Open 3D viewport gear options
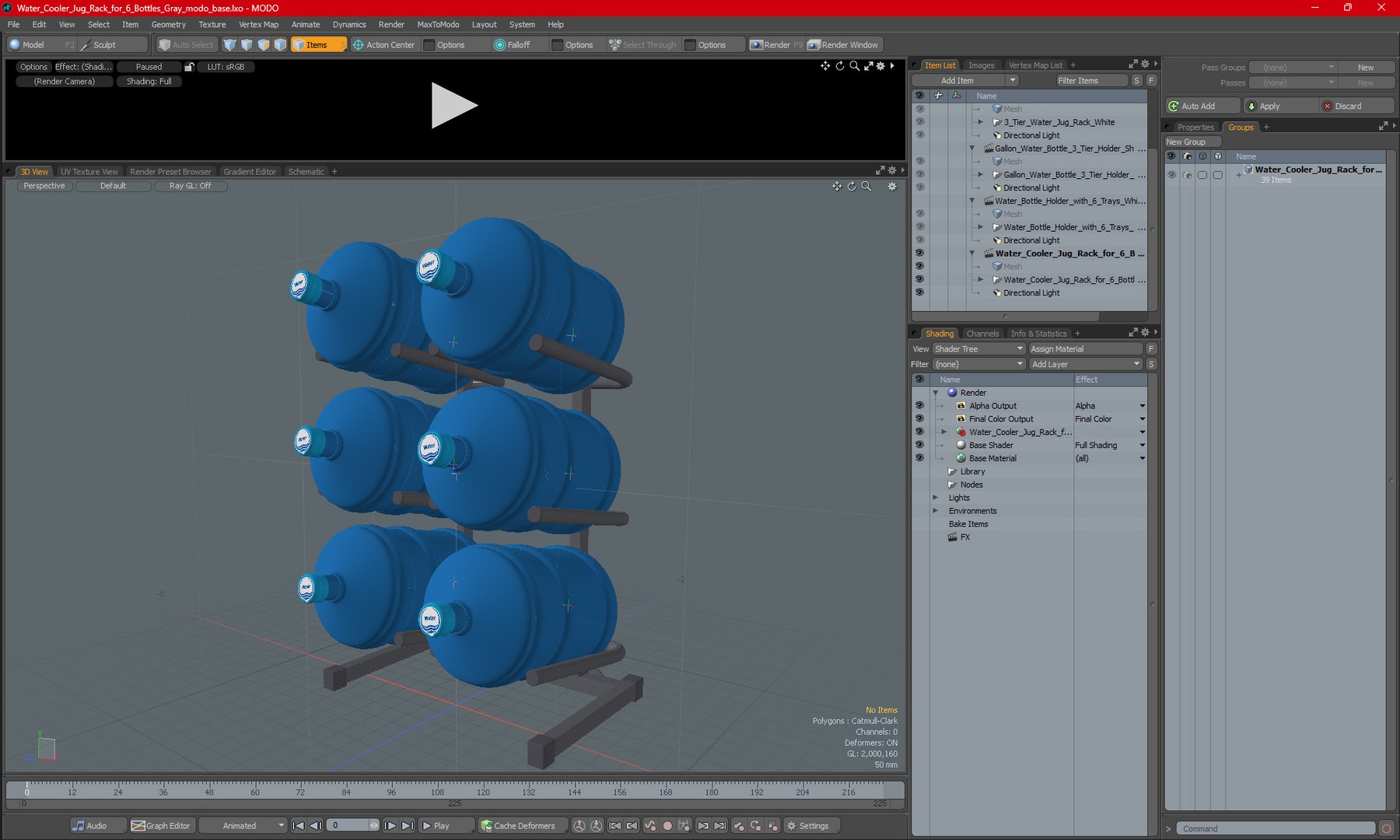 [x=892, y=186]
